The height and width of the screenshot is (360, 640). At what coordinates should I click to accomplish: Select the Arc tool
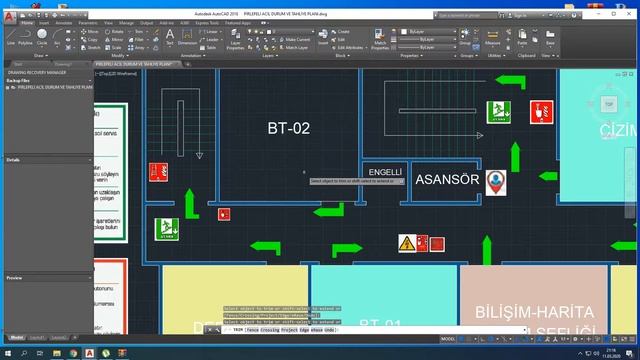(57, 37)
